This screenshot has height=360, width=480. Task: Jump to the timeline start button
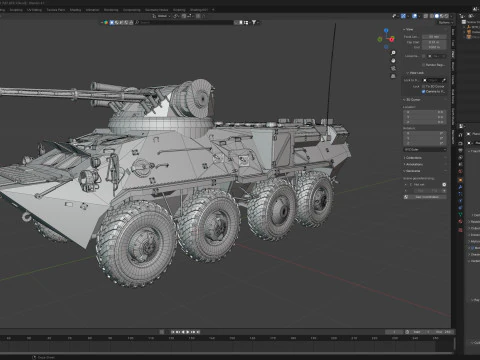click(x=173, y=332)
